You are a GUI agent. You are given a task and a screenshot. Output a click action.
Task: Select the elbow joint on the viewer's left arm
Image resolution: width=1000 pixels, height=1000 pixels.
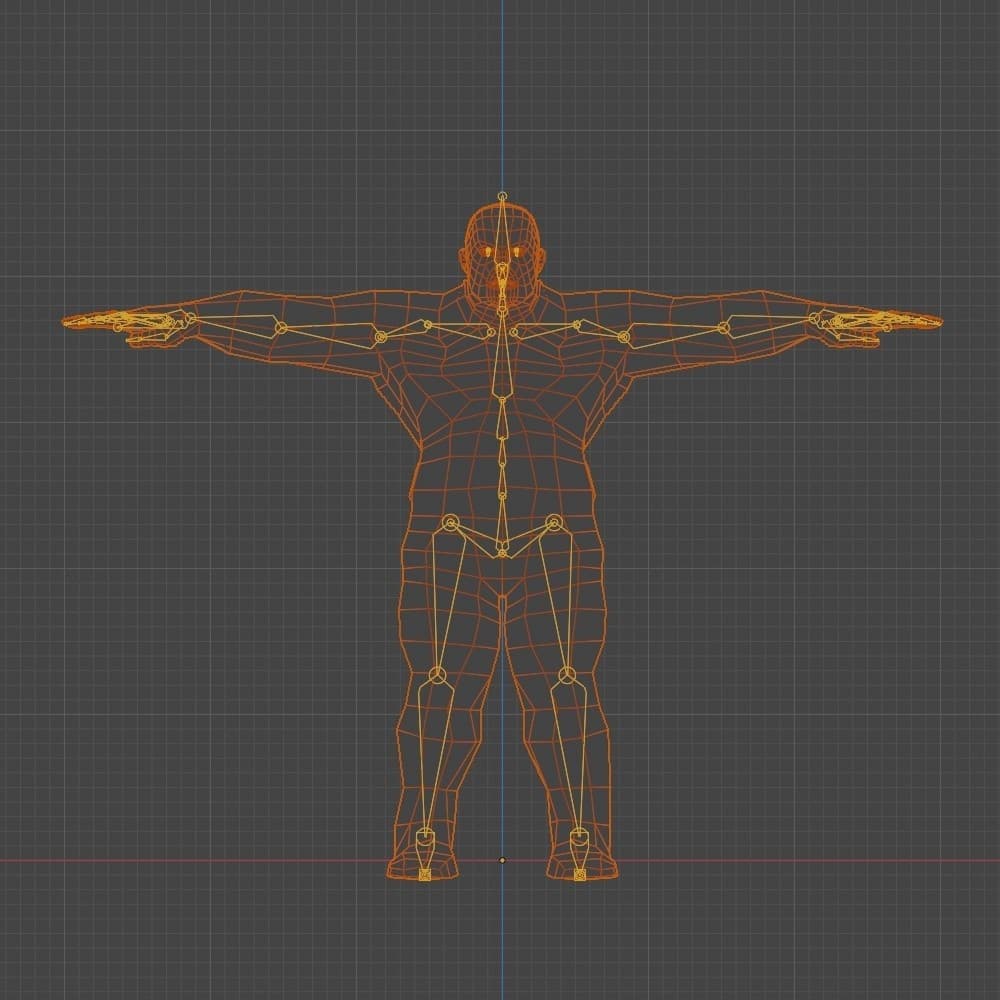click(280, 328)
